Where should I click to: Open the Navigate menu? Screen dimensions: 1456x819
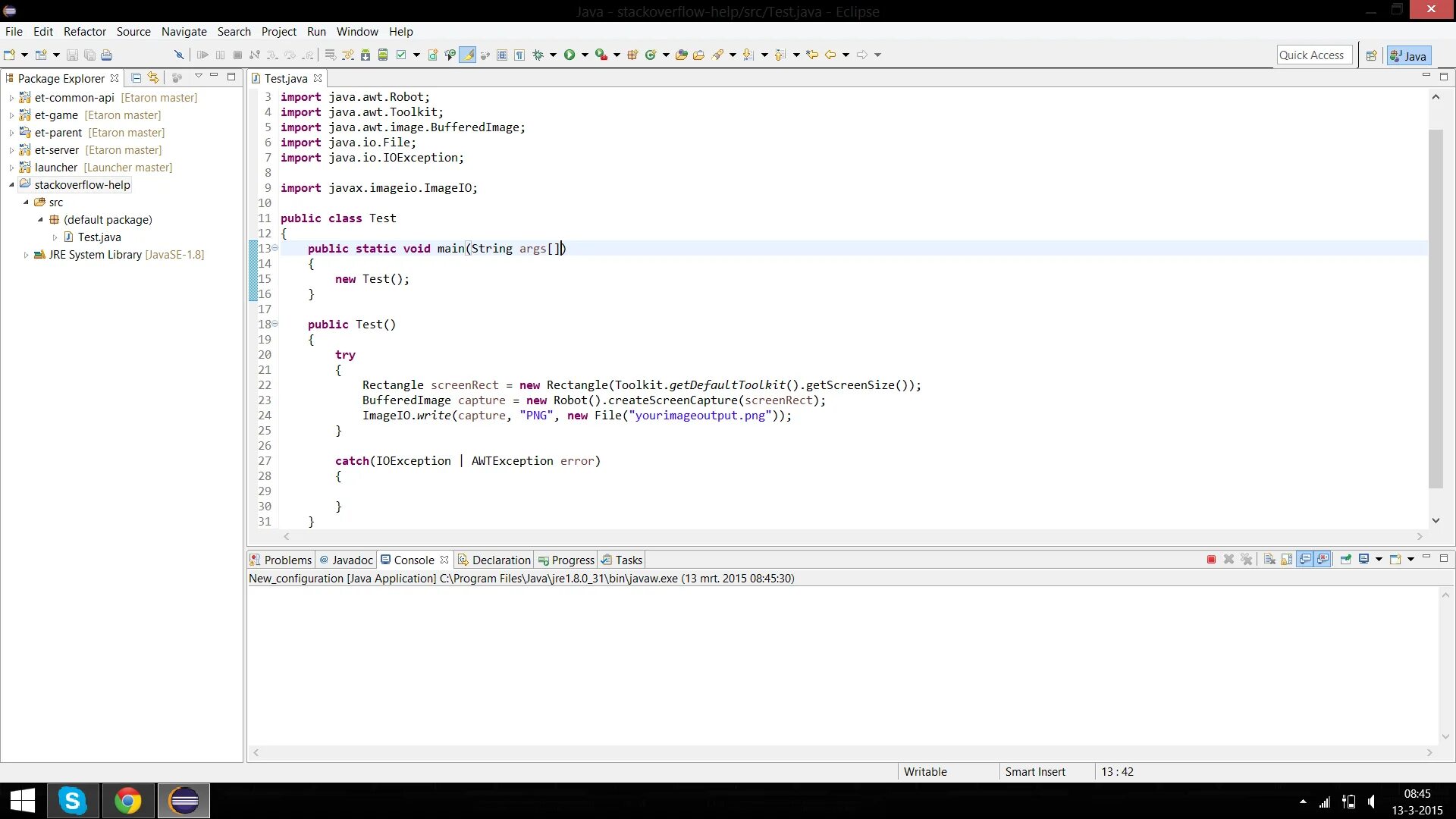[184, 31]
